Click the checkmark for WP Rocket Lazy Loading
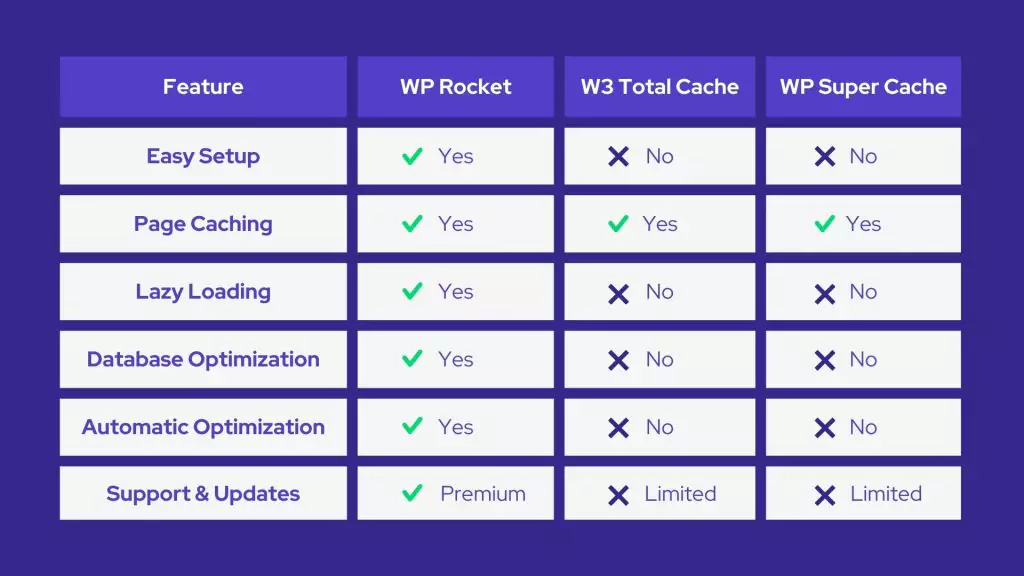The width and height of the screenshot is (1024, 576). (412, 292)
